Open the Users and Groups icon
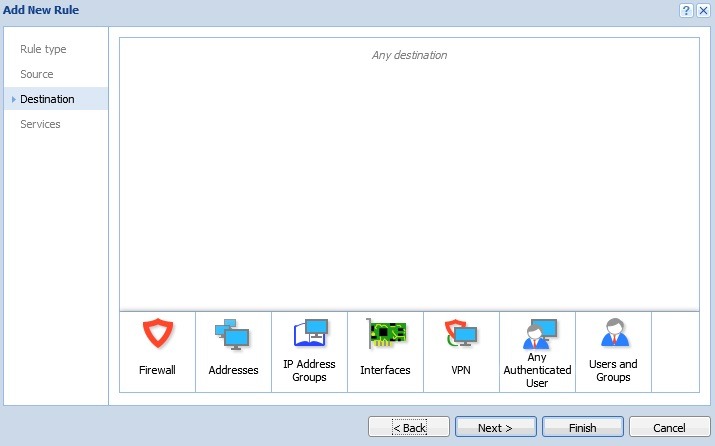The image size is (715, 446). click(613, 334)
